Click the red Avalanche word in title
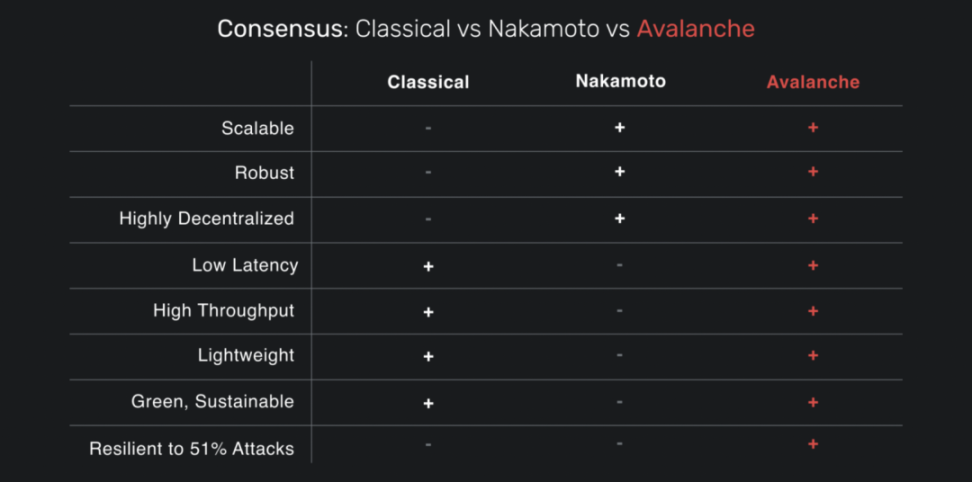The width and height of the screenshot is (972, 482). 695,29
